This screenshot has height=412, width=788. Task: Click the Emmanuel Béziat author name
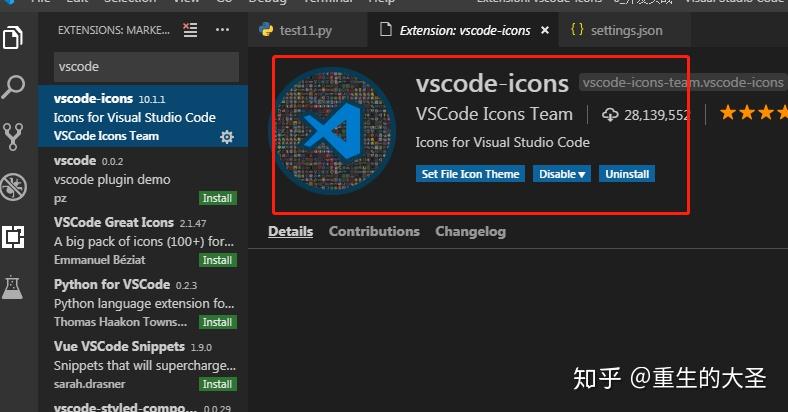pyautogui.click(x=100, y=260)
